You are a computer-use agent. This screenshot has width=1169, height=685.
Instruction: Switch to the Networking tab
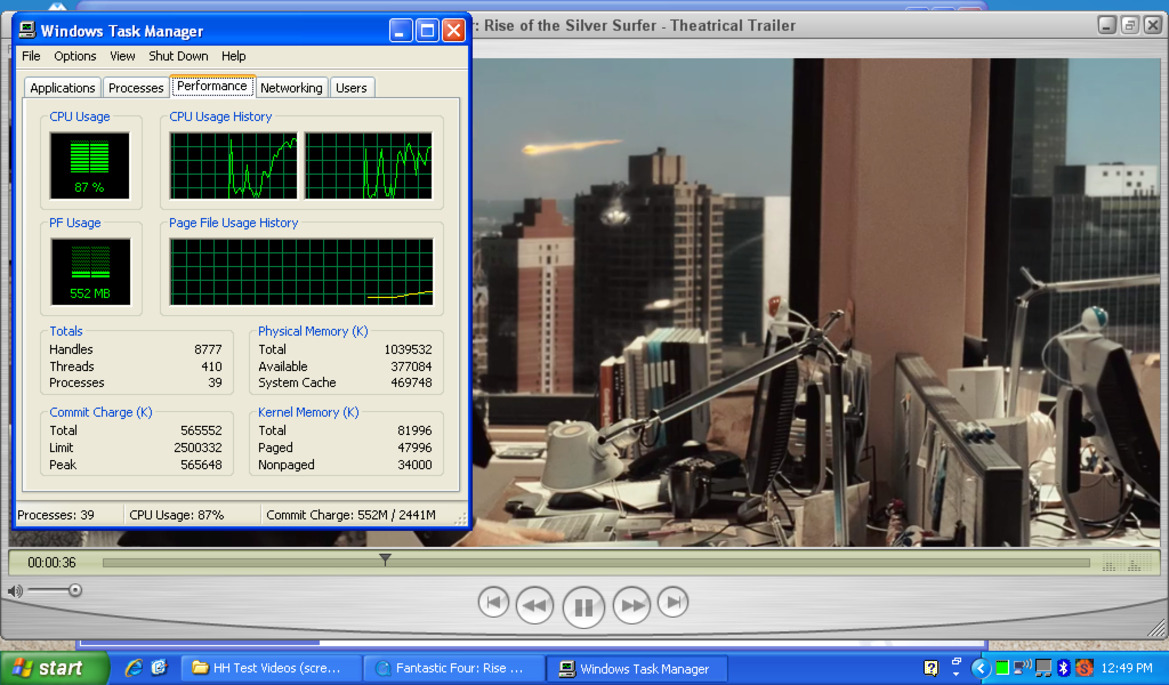tap(291, 88)
